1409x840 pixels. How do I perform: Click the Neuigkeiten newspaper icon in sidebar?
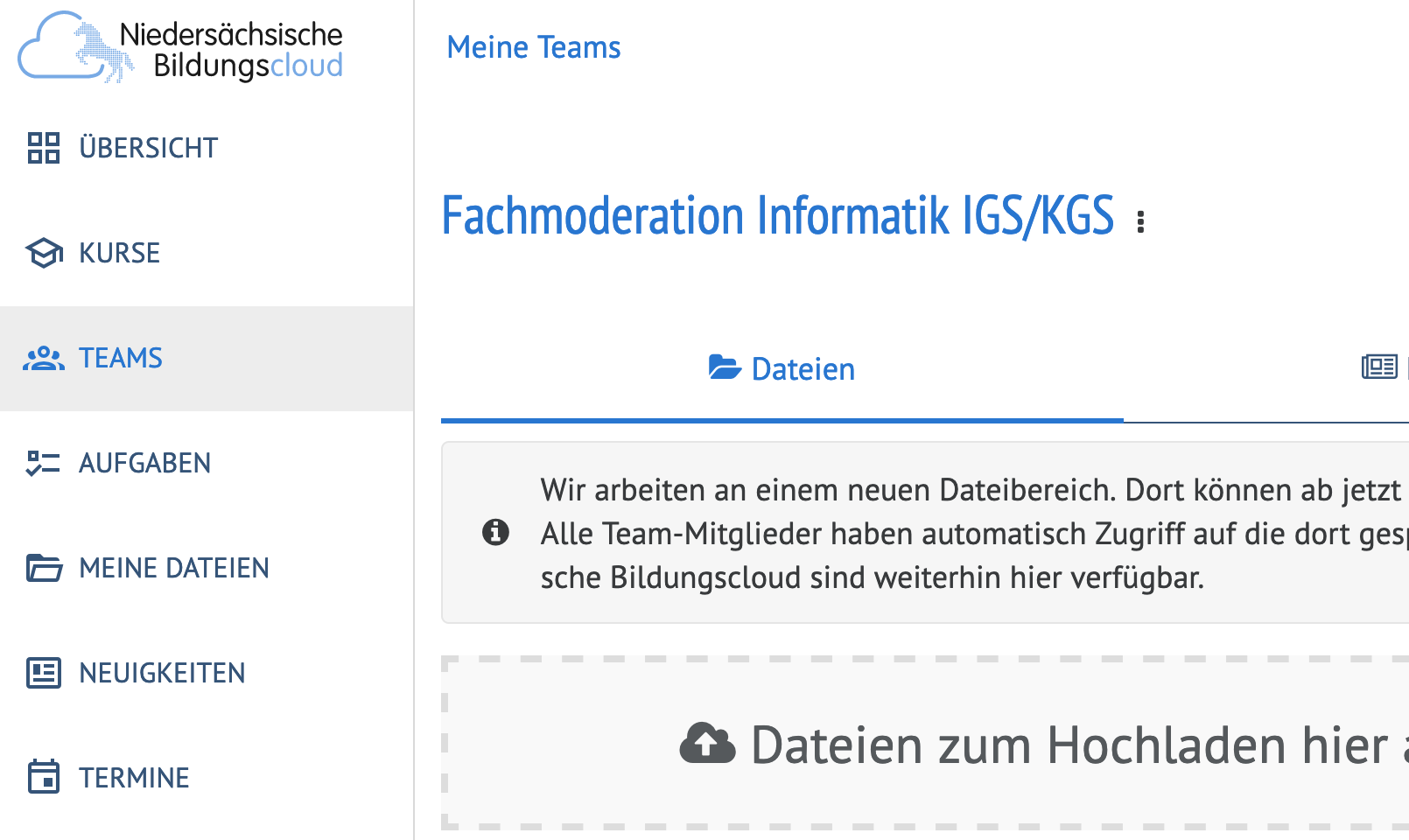[43, 673]
